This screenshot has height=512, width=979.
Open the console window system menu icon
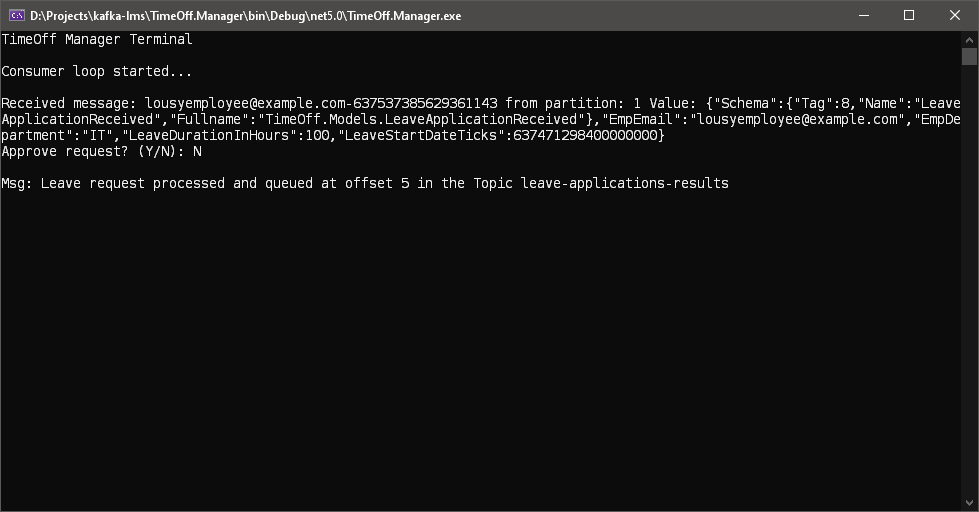click(17, 15)
